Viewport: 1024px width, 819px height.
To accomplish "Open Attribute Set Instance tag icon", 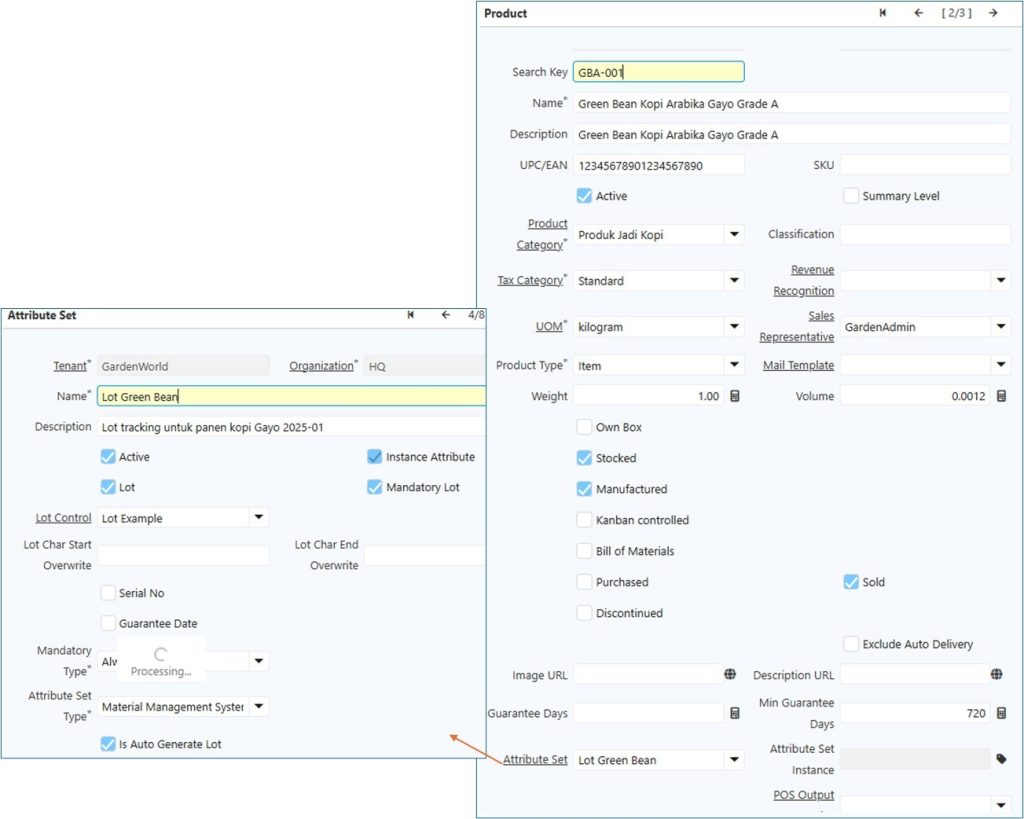I will pos(1002,759).
